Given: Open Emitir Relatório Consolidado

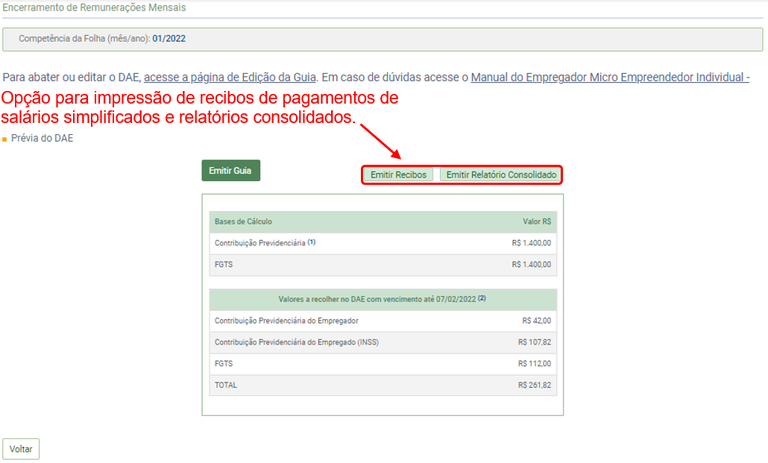Looking at the screenshot, I should coord(501,175).
